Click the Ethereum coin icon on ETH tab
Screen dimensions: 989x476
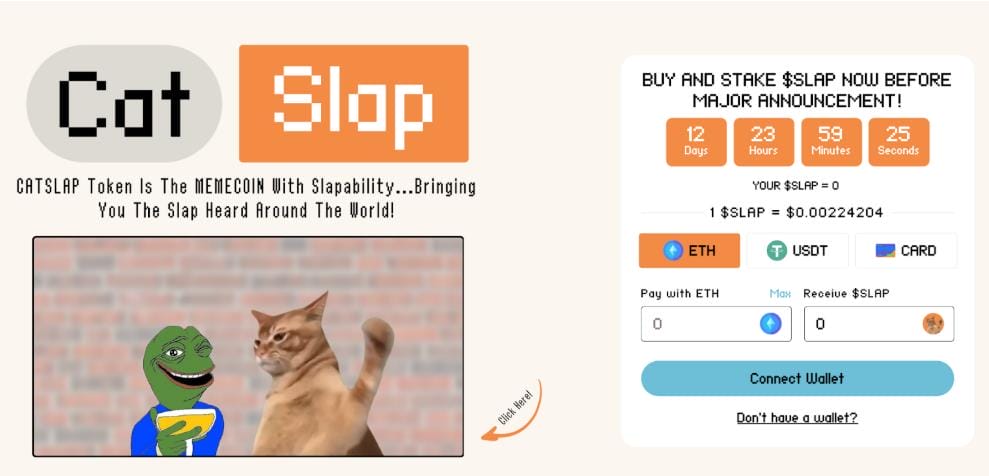point(673,250)
